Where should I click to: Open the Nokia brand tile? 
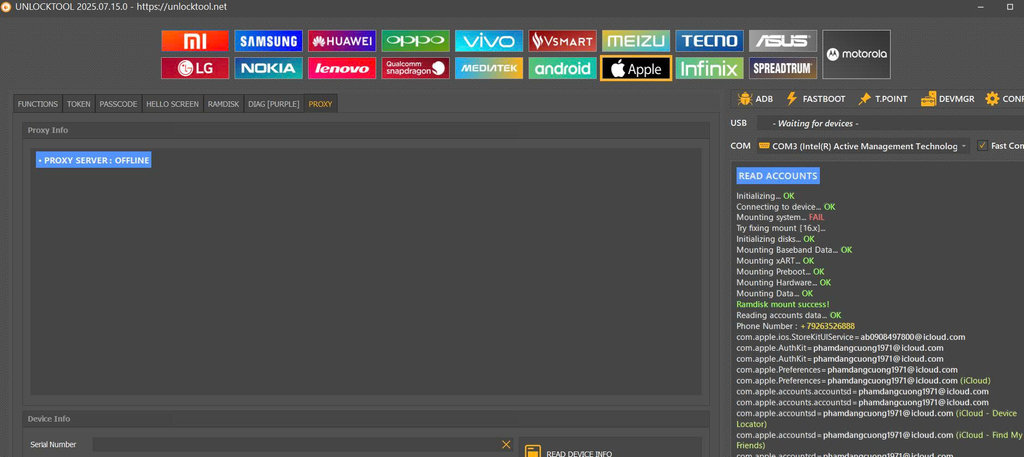[x=268, y=68]
